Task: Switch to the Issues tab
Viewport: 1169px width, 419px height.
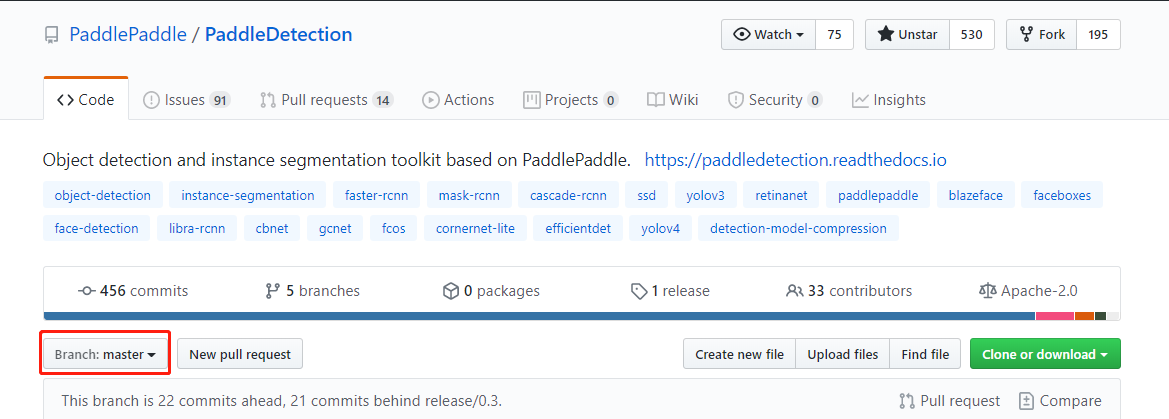Action: (x=186, y=100)
